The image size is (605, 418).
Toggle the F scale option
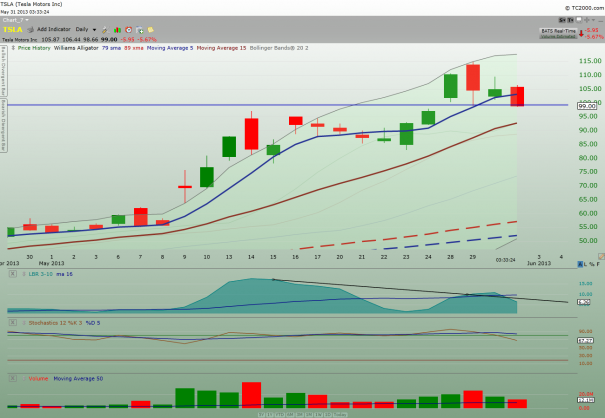[598, 264]
